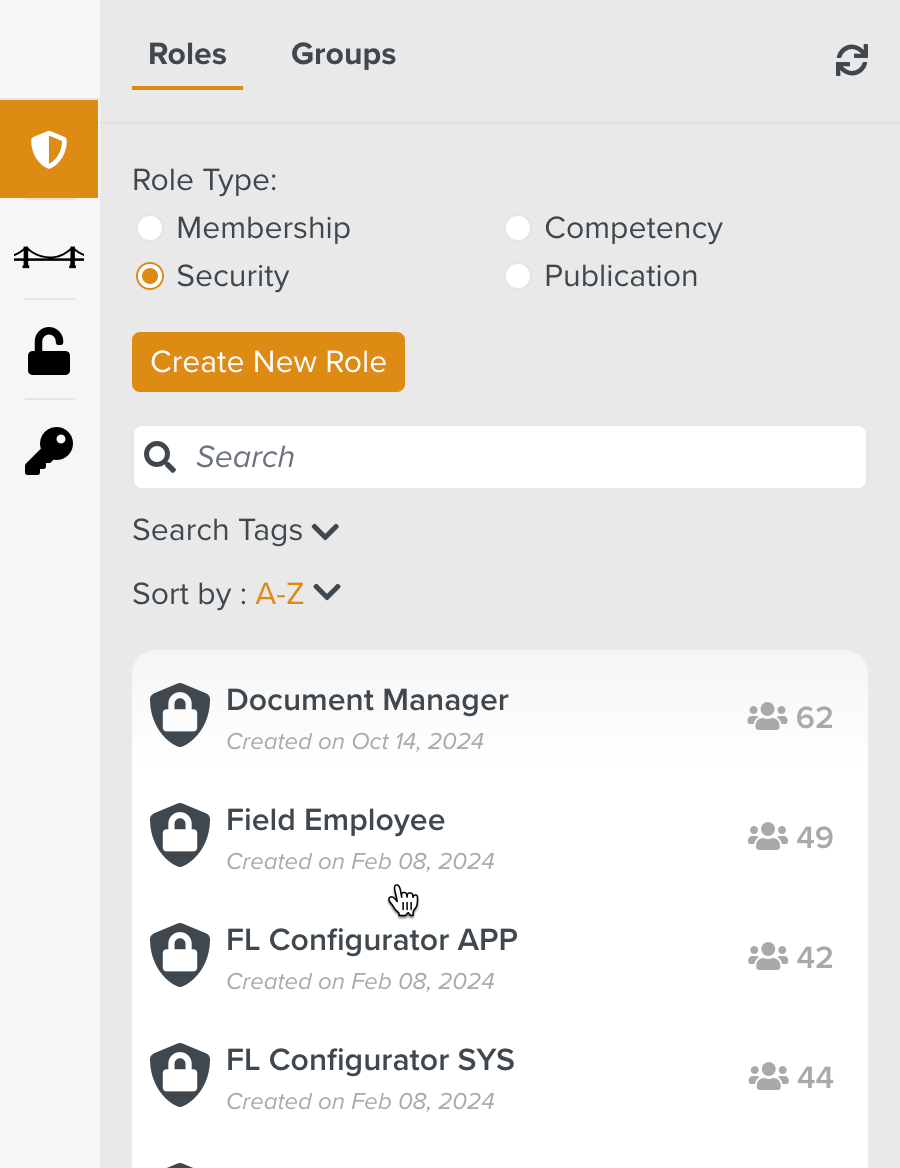Image resolution: width=900 pixels, height=1168 pixels.
Task: Select the key icon in the sidebar
Action: pos(48,450)
